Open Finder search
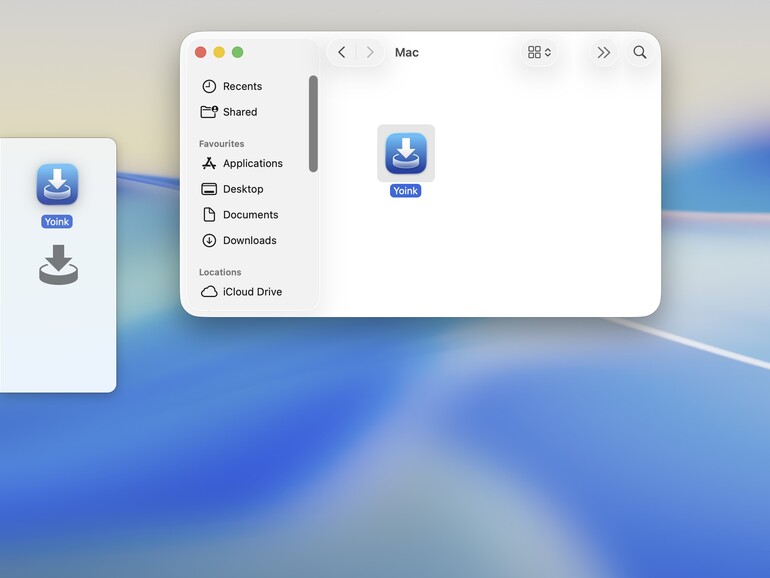The height and width of the screenshot is (578, 770). point(639,52)
